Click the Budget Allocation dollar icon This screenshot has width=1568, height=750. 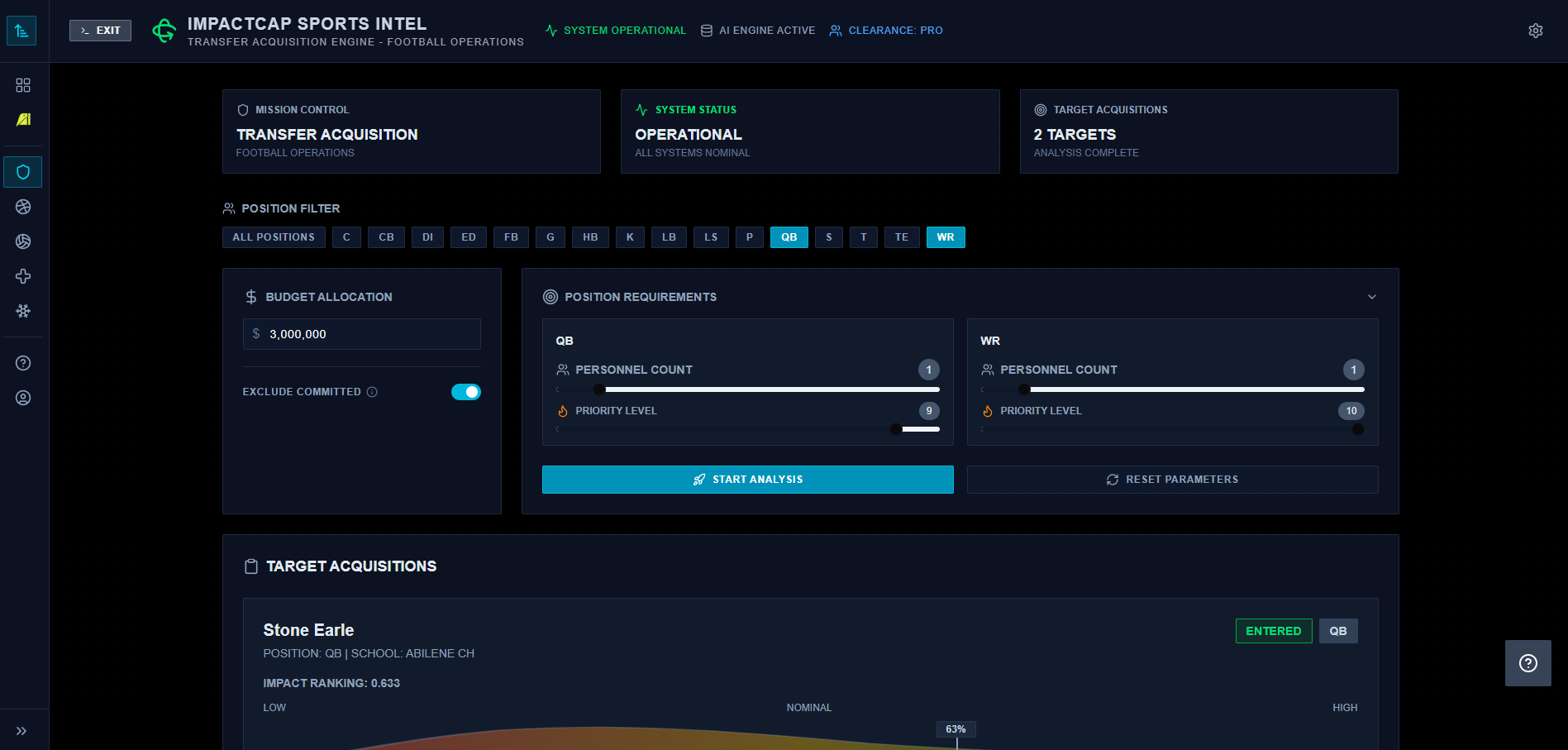(x=251, y=297)
